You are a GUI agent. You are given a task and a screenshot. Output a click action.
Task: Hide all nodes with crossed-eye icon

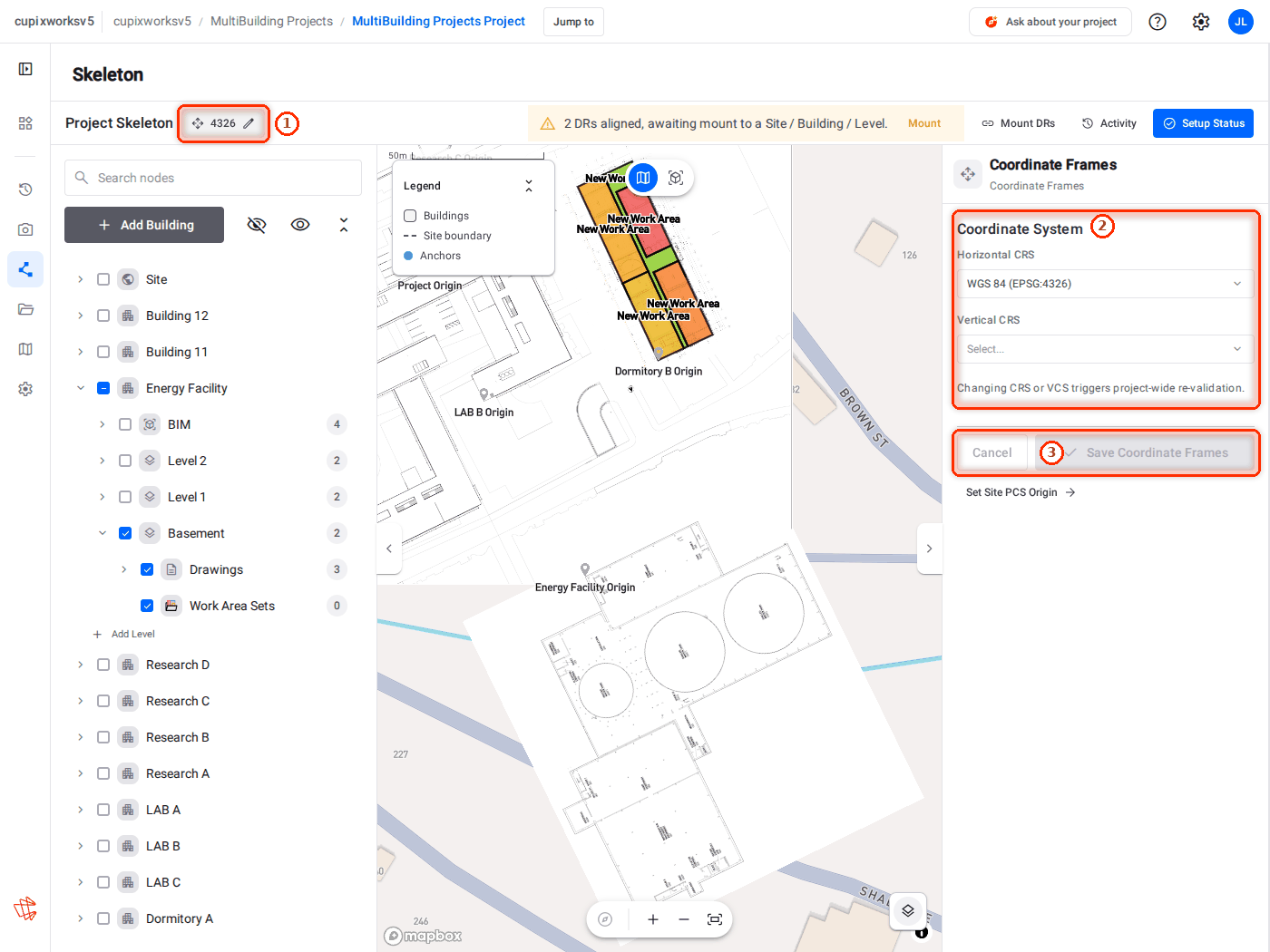(x=257, y=225)
